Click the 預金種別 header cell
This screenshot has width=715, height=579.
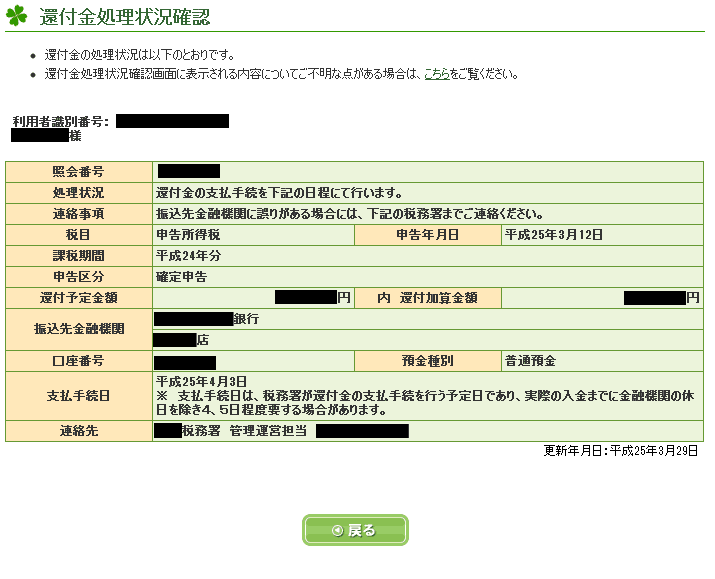click(x=428, y=361)
